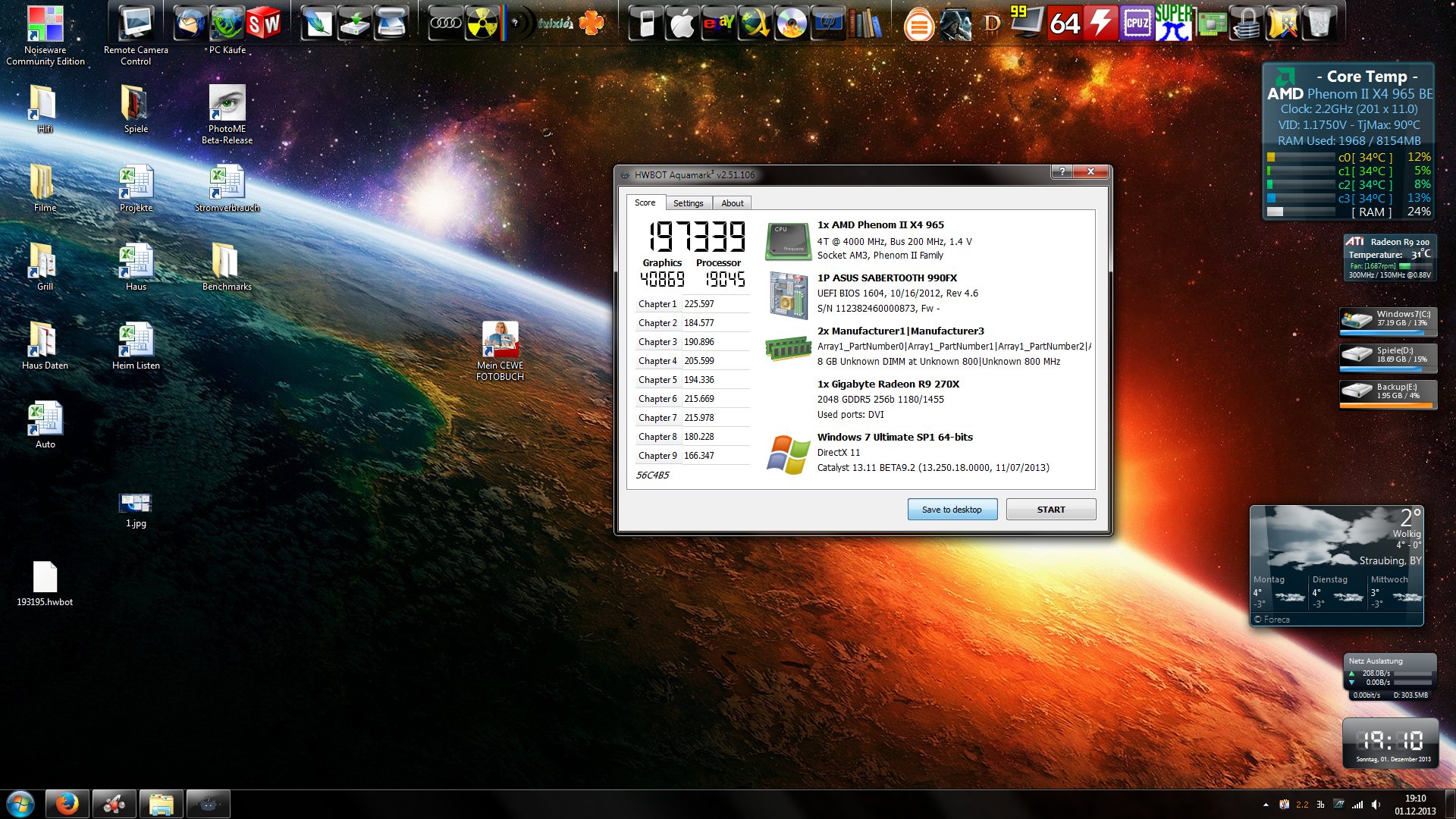
Task: Switch to the Score tab
Action: (x=645, y=202)
